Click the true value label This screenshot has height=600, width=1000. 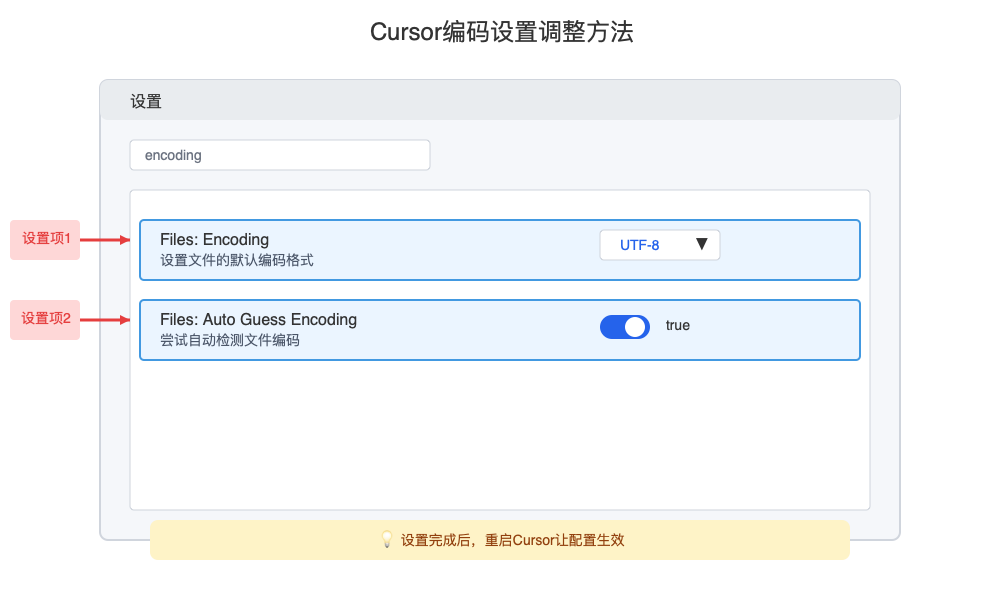pos(678,325)
